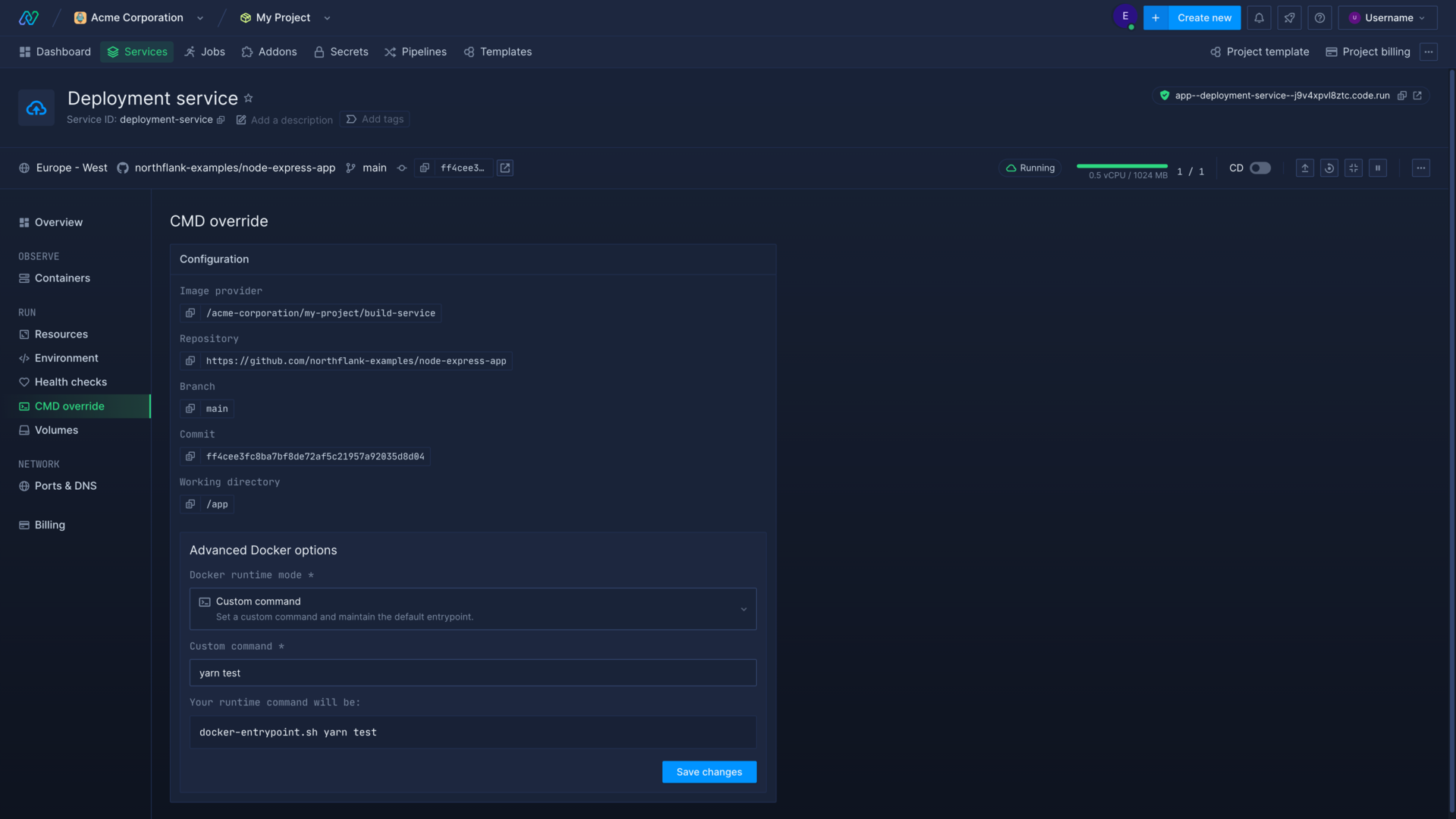The width and height of the screenshot is (1456, 819).
Task: Click the page vertical scrollbar
Action: pos(1451,440)
